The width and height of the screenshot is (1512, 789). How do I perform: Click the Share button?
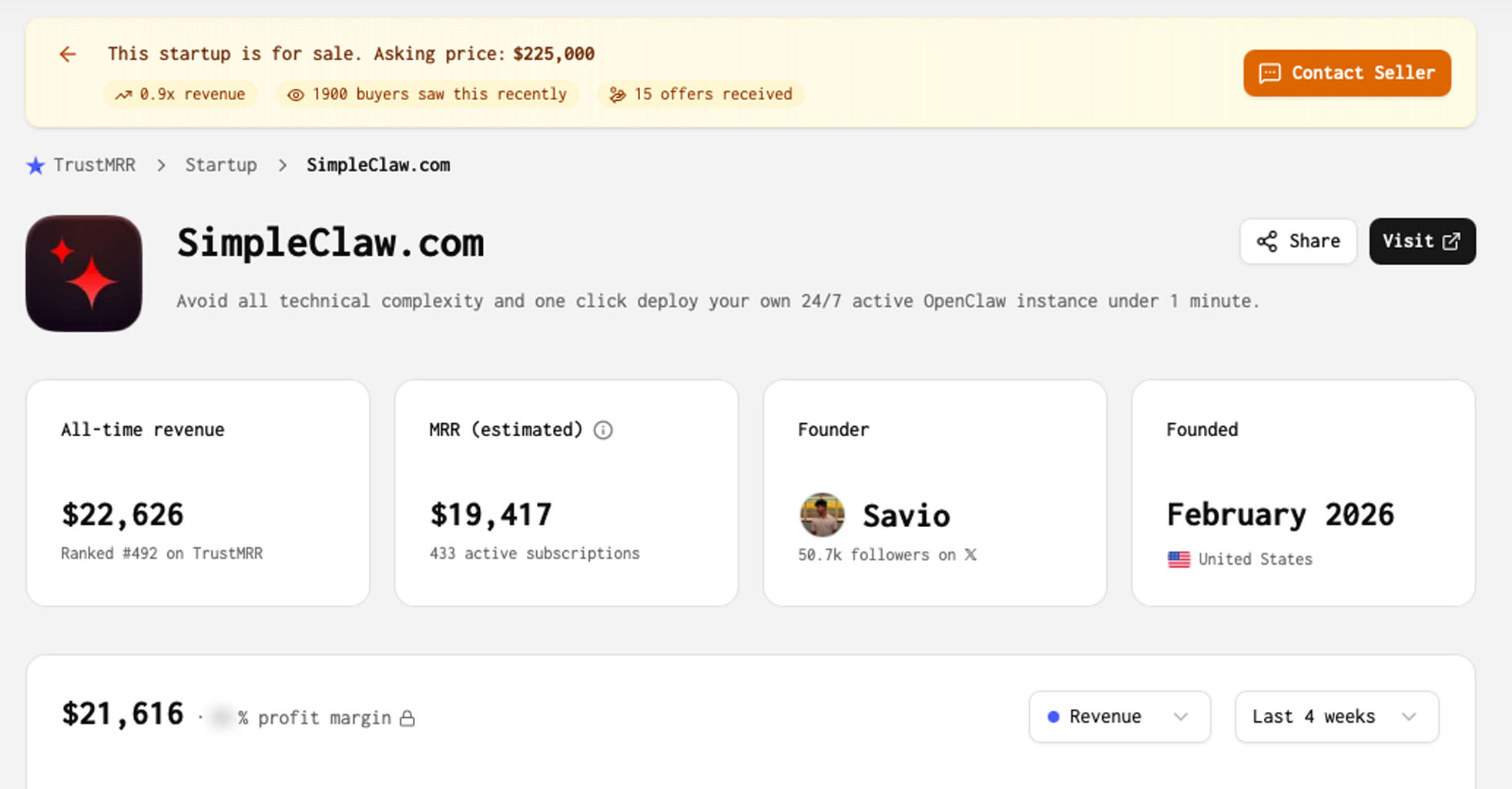1298,241
